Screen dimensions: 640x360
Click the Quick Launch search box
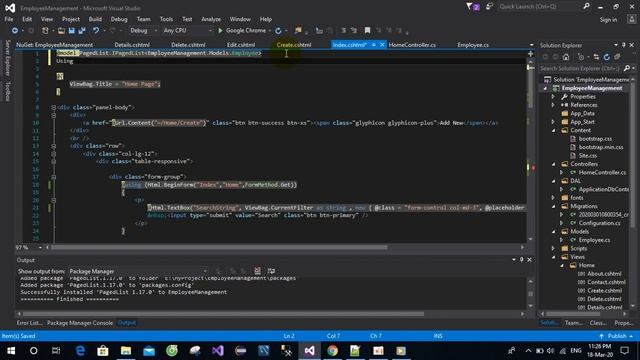540,7
